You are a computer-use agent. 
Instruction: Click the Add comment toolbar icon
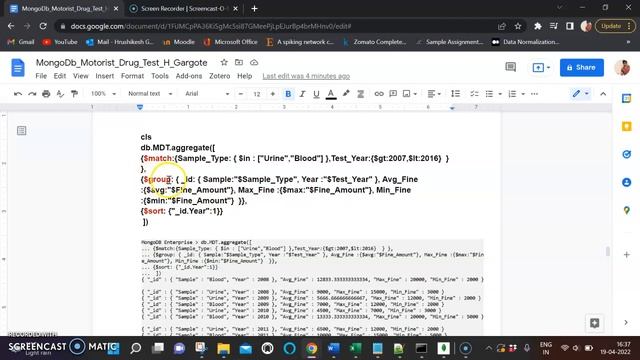393,94
